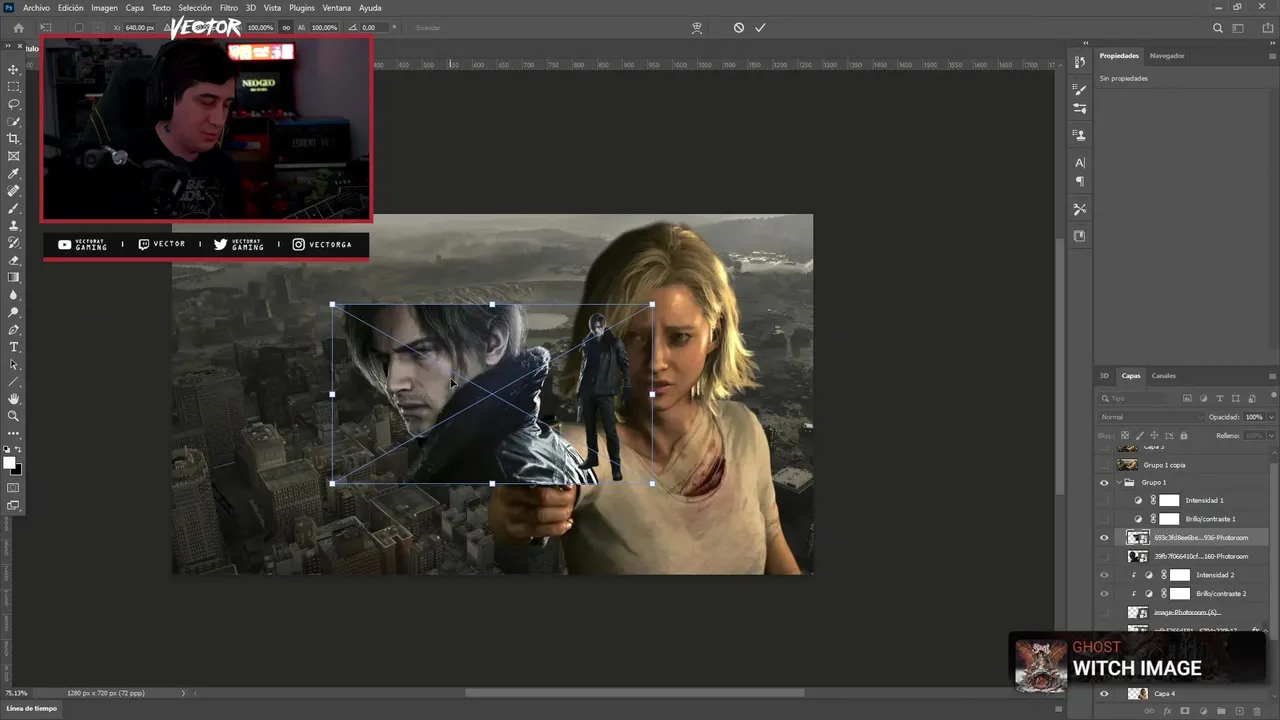Select the Zoom tool
The width and height of the screenshot is (1280, 720).
[x=13, y=416]
